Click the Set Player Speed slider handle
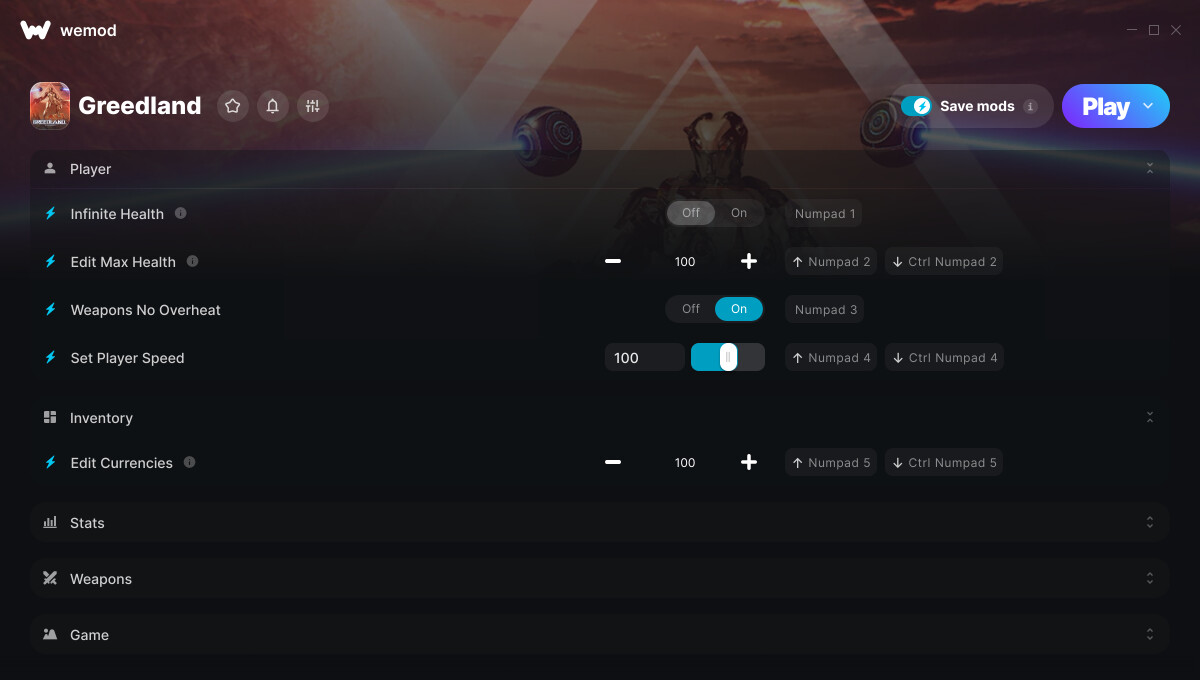Screen dimensions: 1200x680 coord(728,357)
